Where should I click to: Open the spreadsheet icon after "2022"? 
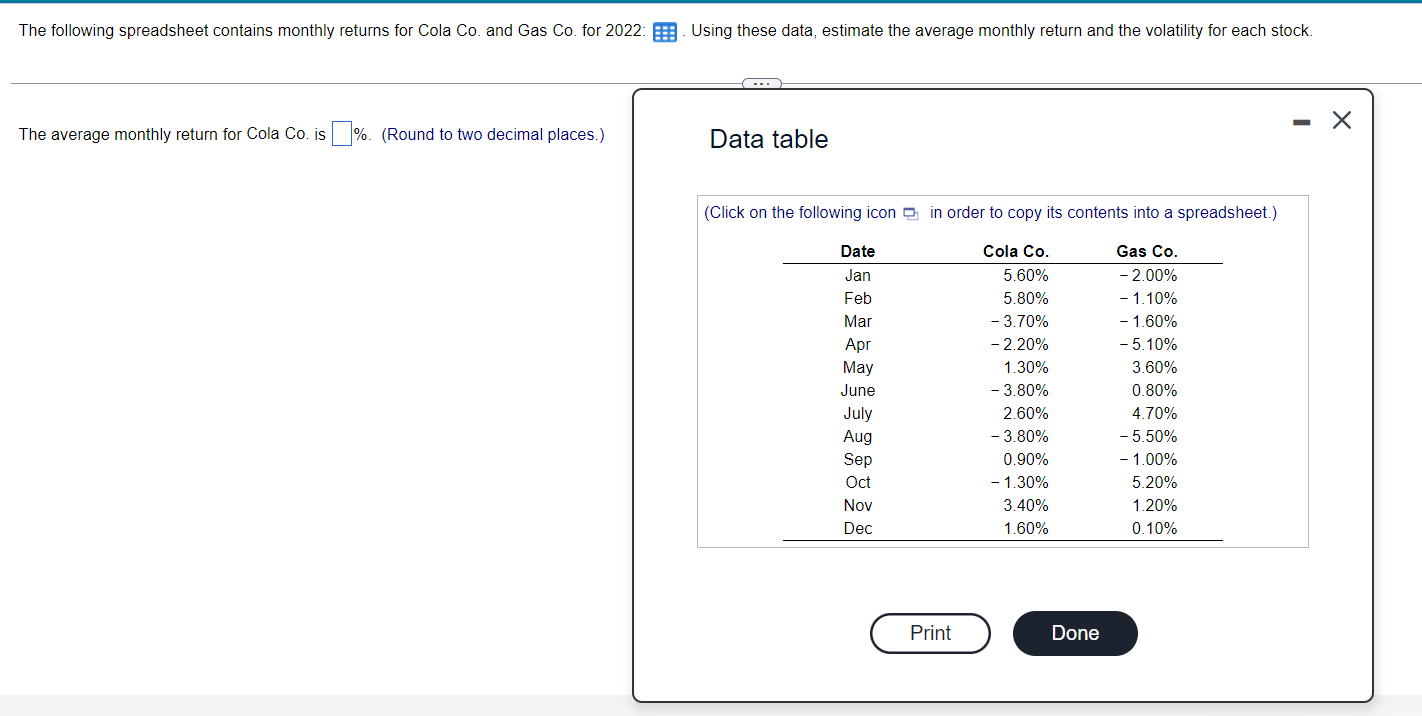pos(664,31)
